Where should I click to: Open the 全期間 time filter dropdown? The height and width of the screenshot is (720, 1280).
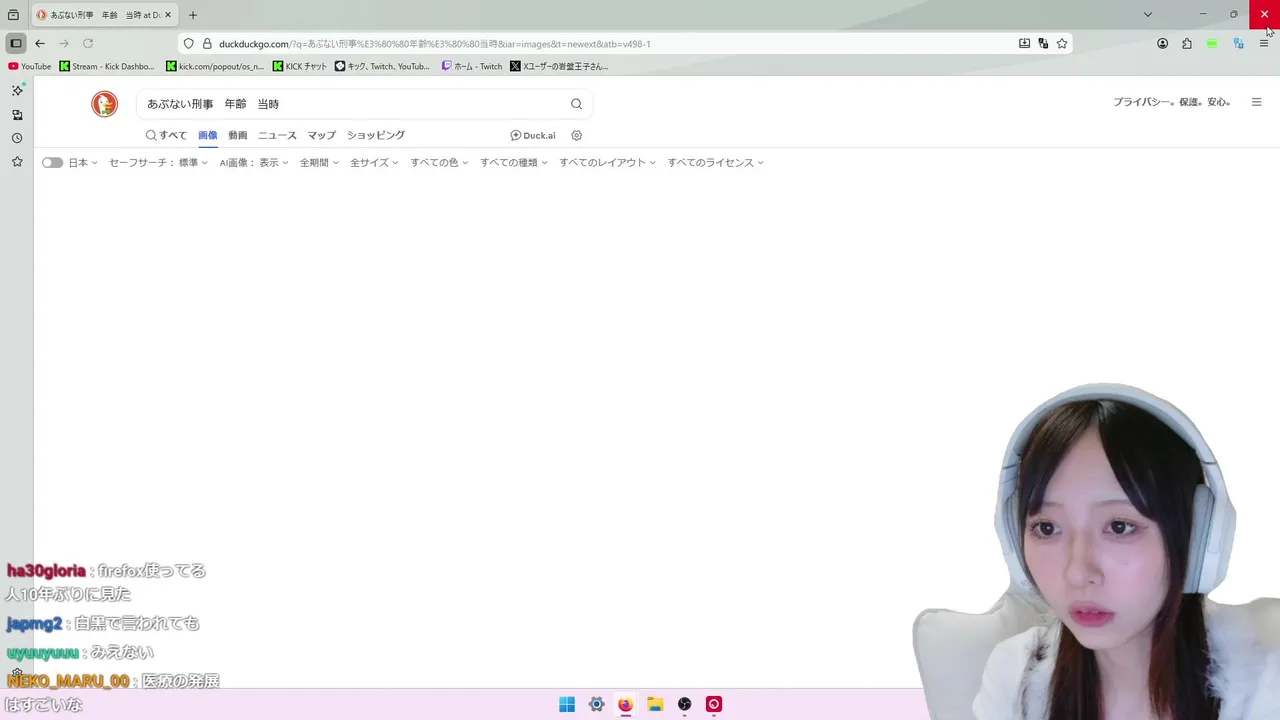pos(319,162)
